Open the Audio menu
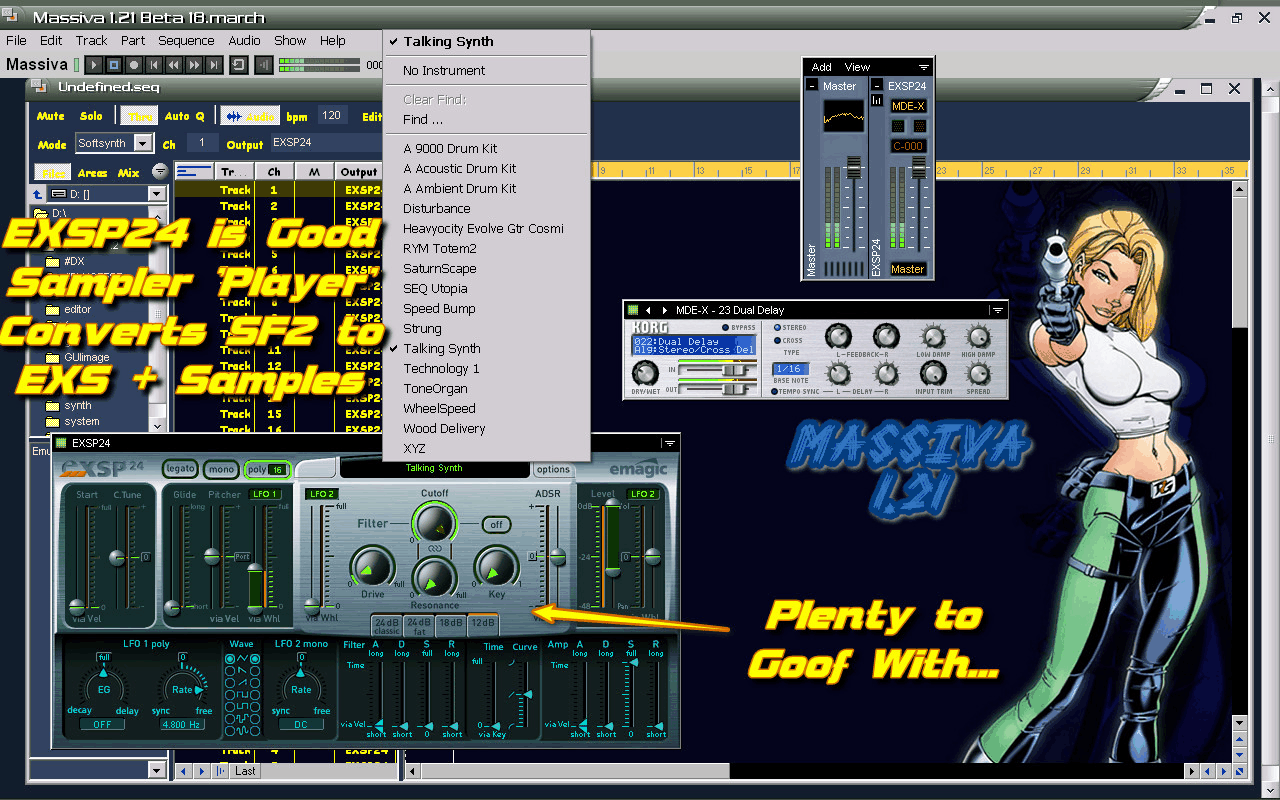This screenshot has width=1280, height=800. [244, 41]
